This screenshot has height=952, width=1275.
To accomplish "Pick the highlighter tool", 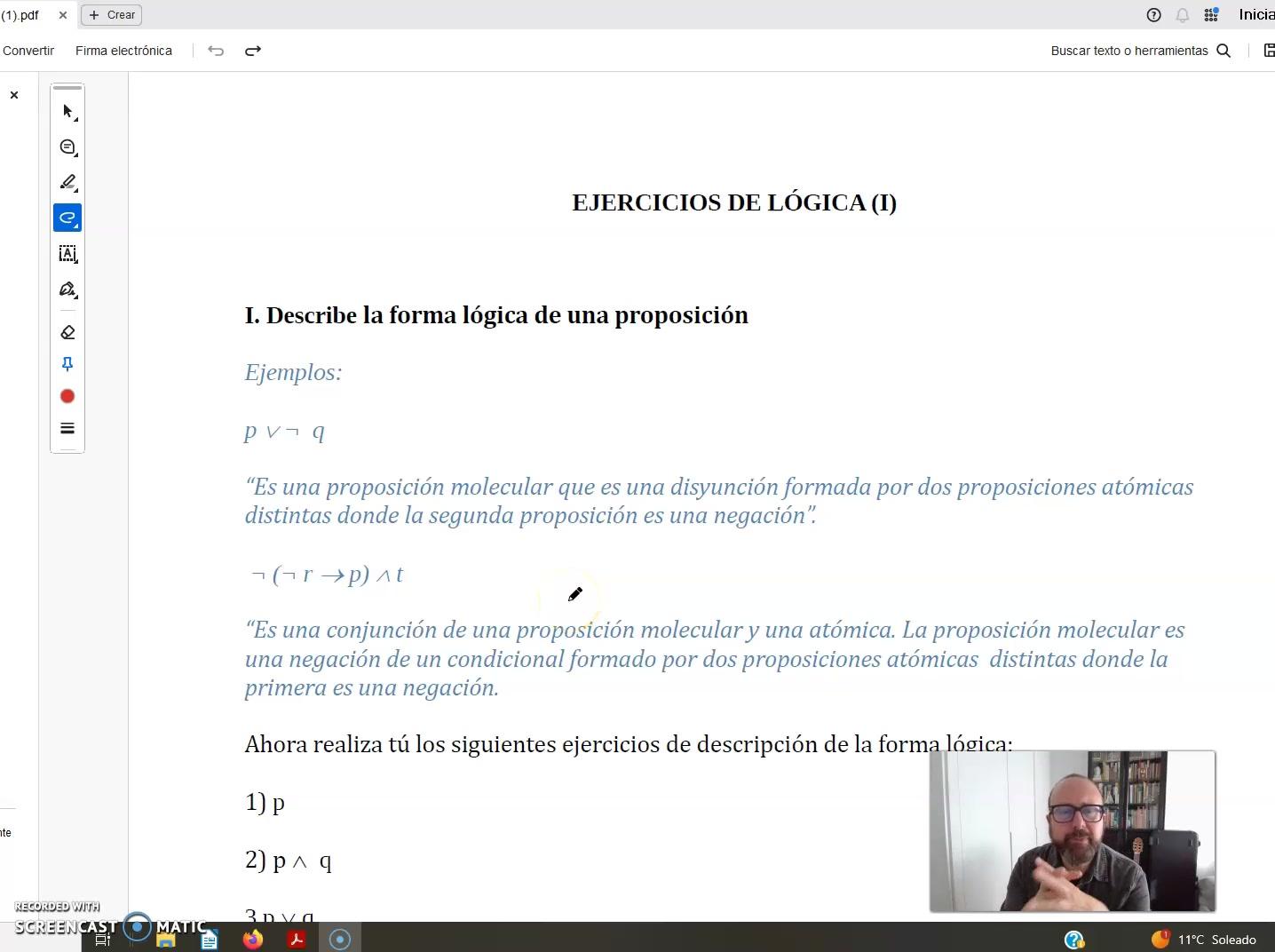I will click(67, 183).
